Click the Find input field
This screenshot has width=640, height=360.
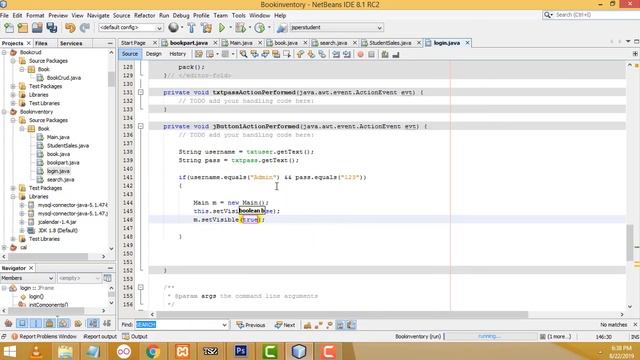[178, 325]
